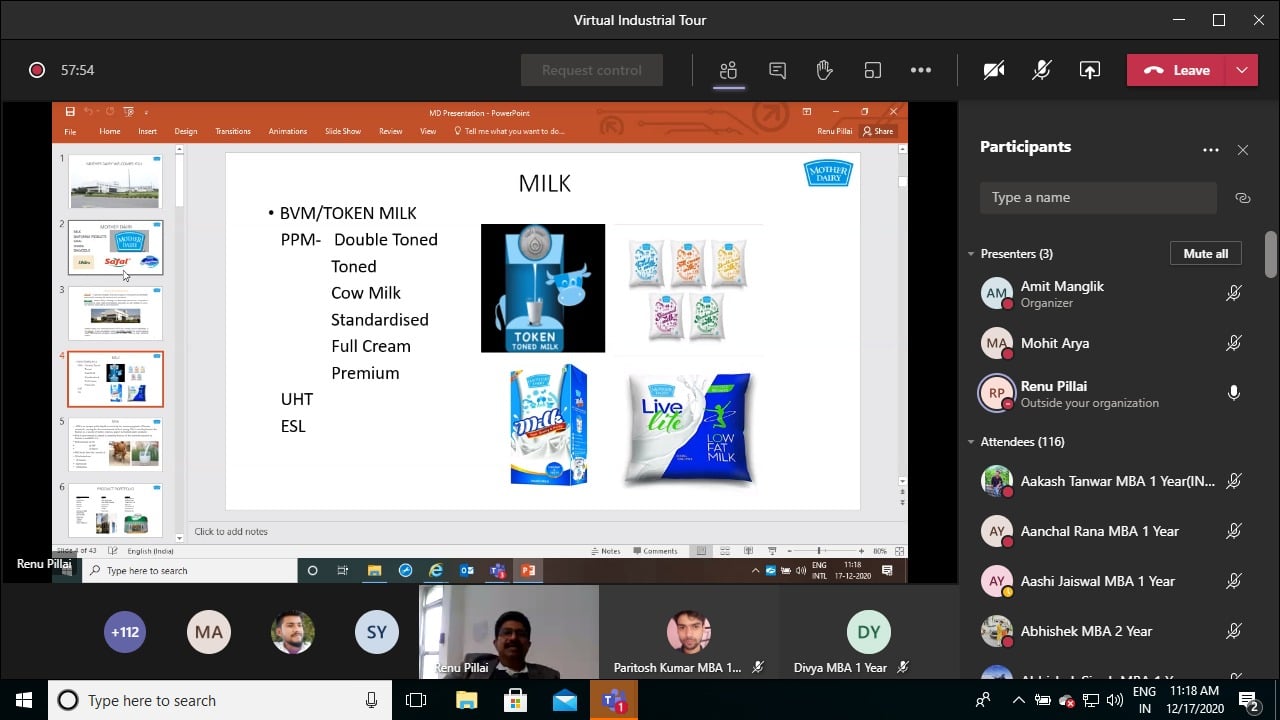This screenshot has width=1280, height=720.
Task: Open File Explorer on taskbar
Action: (466, 700)
